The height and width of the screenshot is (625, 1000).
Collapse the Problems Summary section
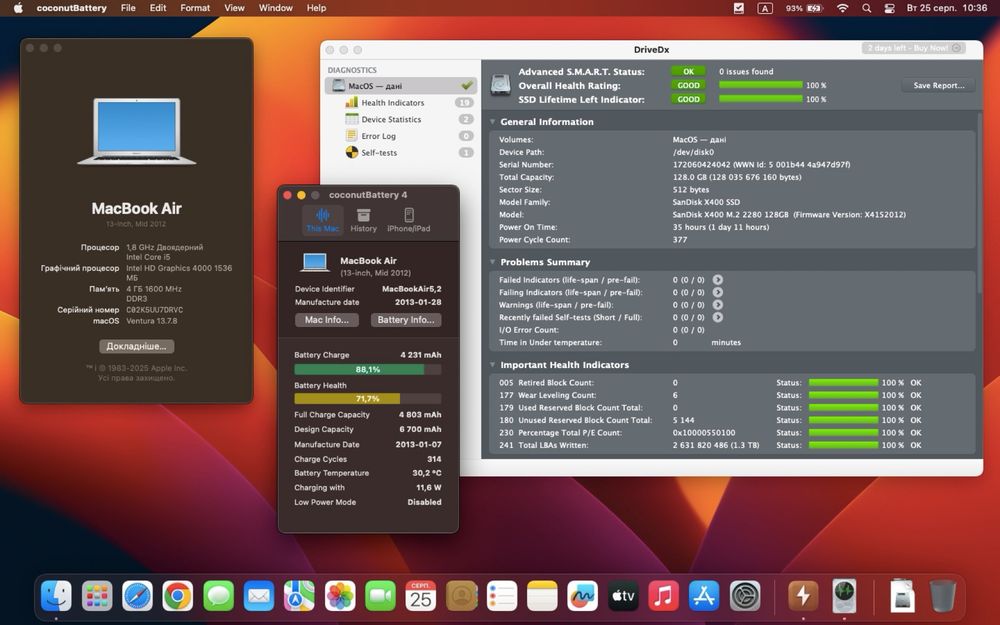point(493,262)
